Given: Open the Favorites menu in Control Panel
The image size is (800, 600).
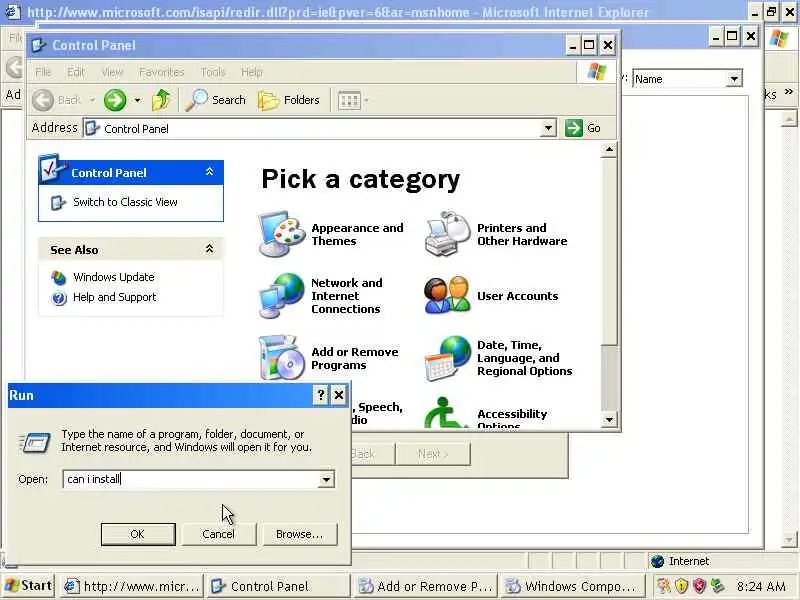Looking at the screenshot, I should click(x=161, y=72).
